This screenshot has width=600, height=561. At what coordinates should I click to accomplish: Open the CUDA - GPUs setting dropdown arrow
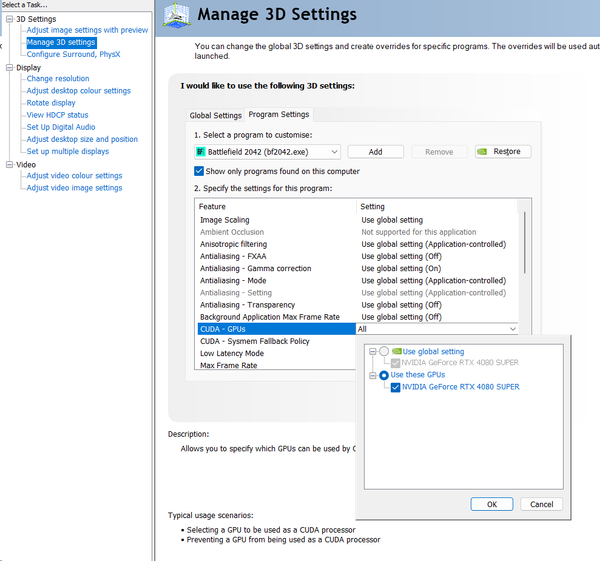[x=512, y=329]
